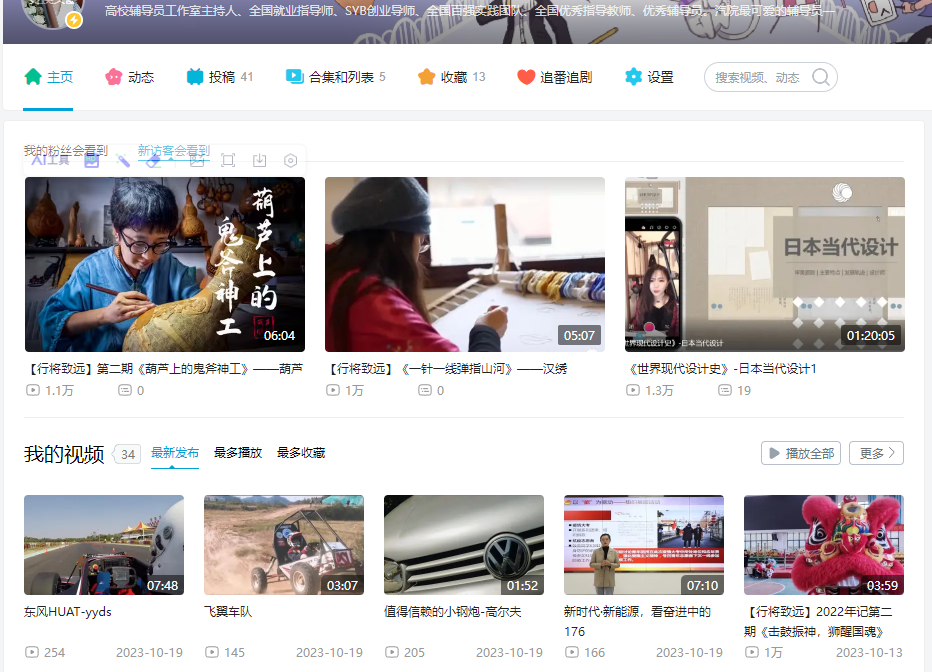Select the pen annotation tool
The height and width of the screenshot is (672, 932).
click(123, 160)
